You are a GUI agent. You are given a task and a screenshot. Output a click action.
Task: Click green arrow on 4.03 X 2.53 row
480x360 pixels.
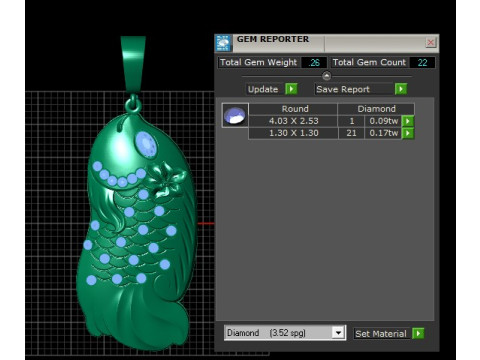(x=408, y=121)
